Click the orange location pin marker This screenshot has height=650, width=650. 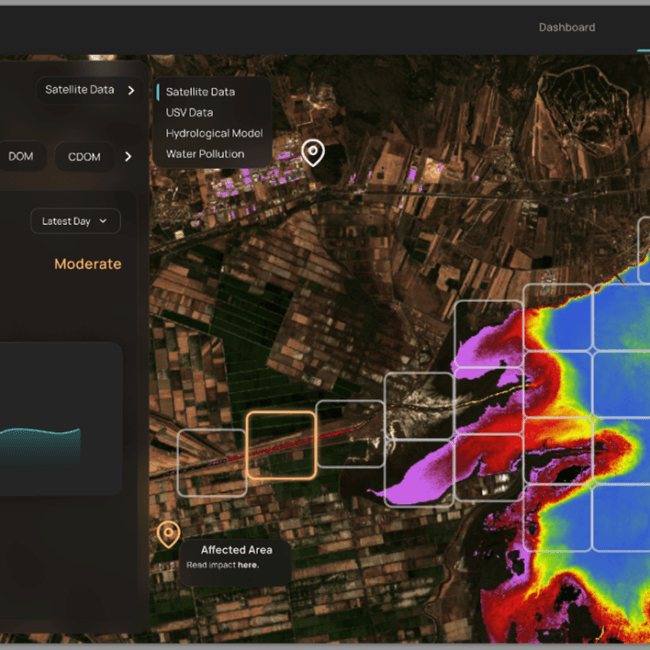click(168, 534)
